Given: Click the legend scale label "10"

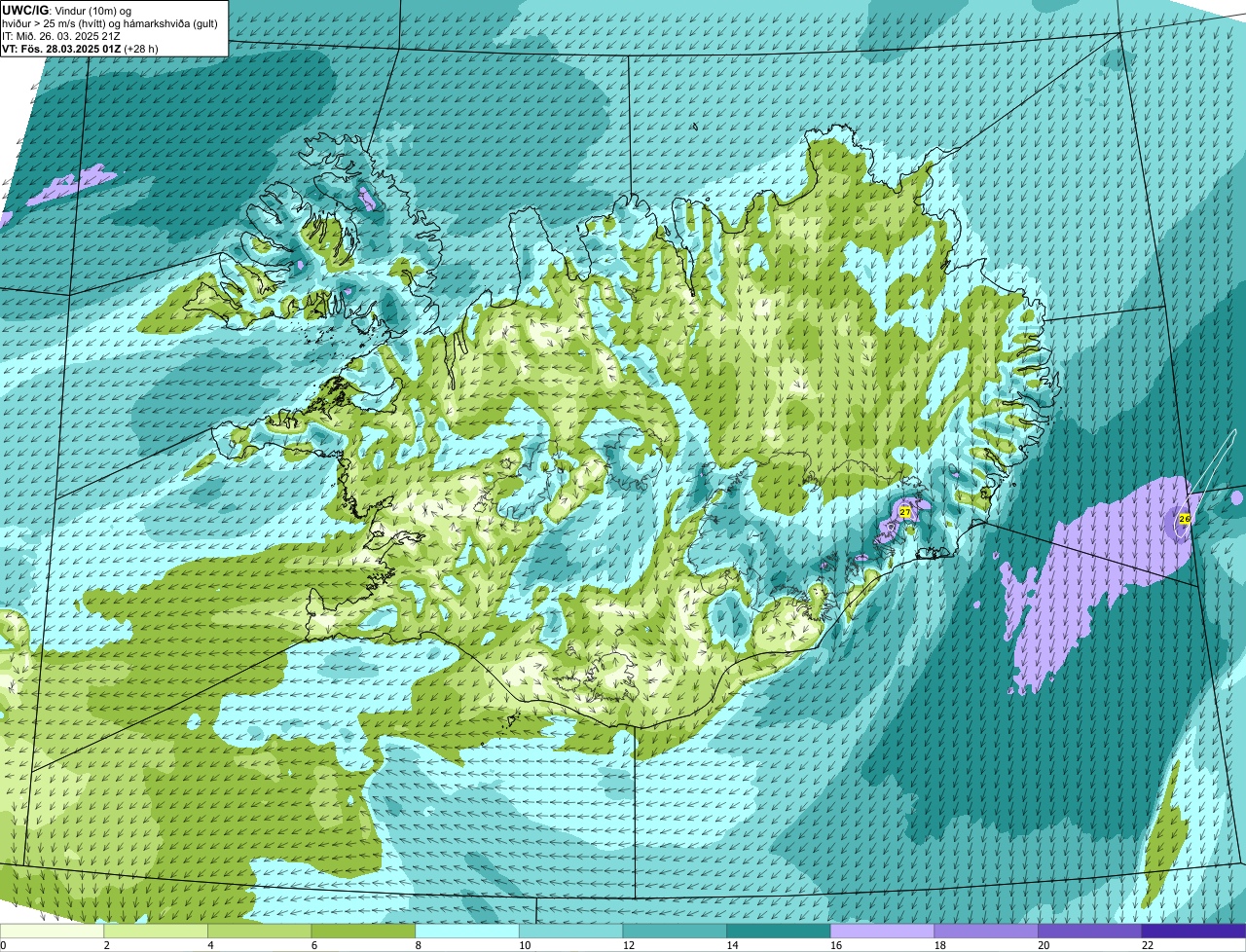Looking at the screenshot, I should (x=525, y=945).
